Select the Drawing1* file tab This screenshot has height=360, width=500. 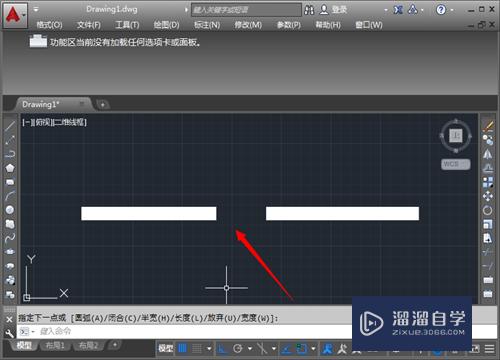click(53, 104)
